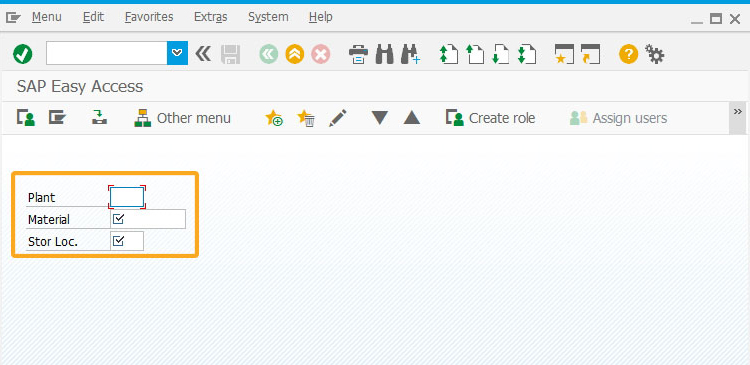Open the Extras menu
Viewport: 750px width, 365px height.
pos(210,17)
